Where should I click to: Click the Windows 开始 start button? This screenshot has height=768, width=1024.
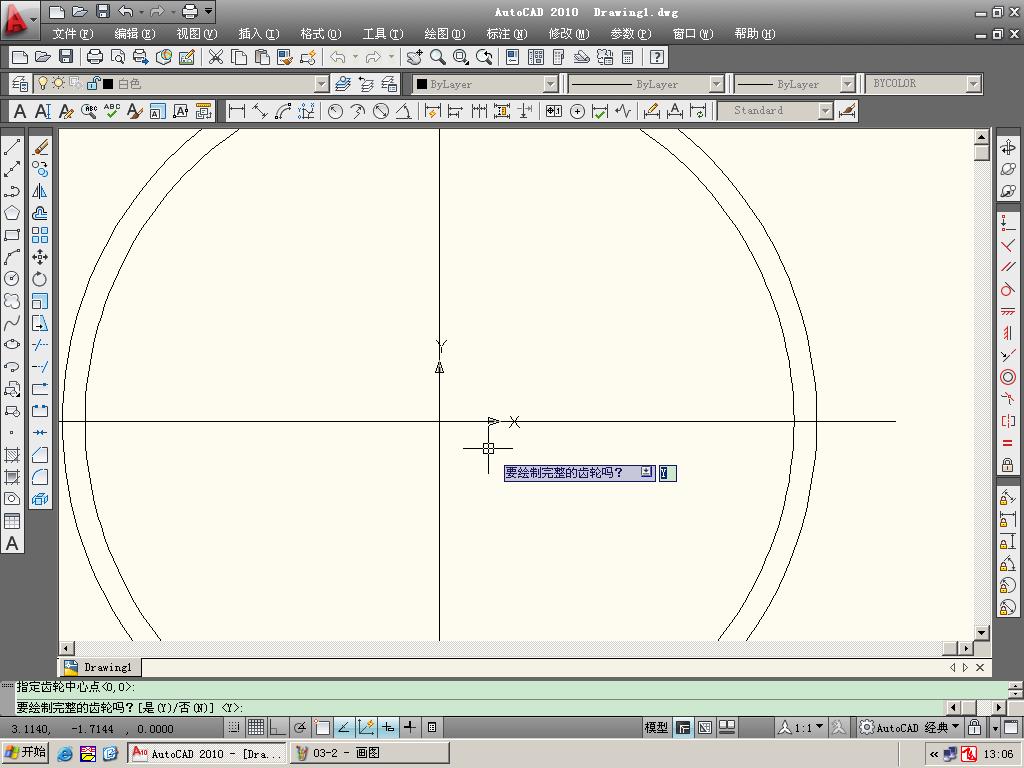(x=25, y=753)
